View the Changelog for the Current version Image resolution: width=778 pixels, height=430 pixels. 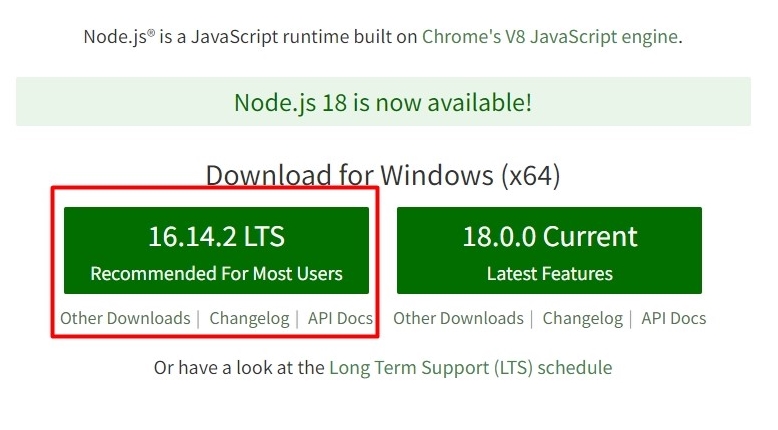(x=583, y=319)
